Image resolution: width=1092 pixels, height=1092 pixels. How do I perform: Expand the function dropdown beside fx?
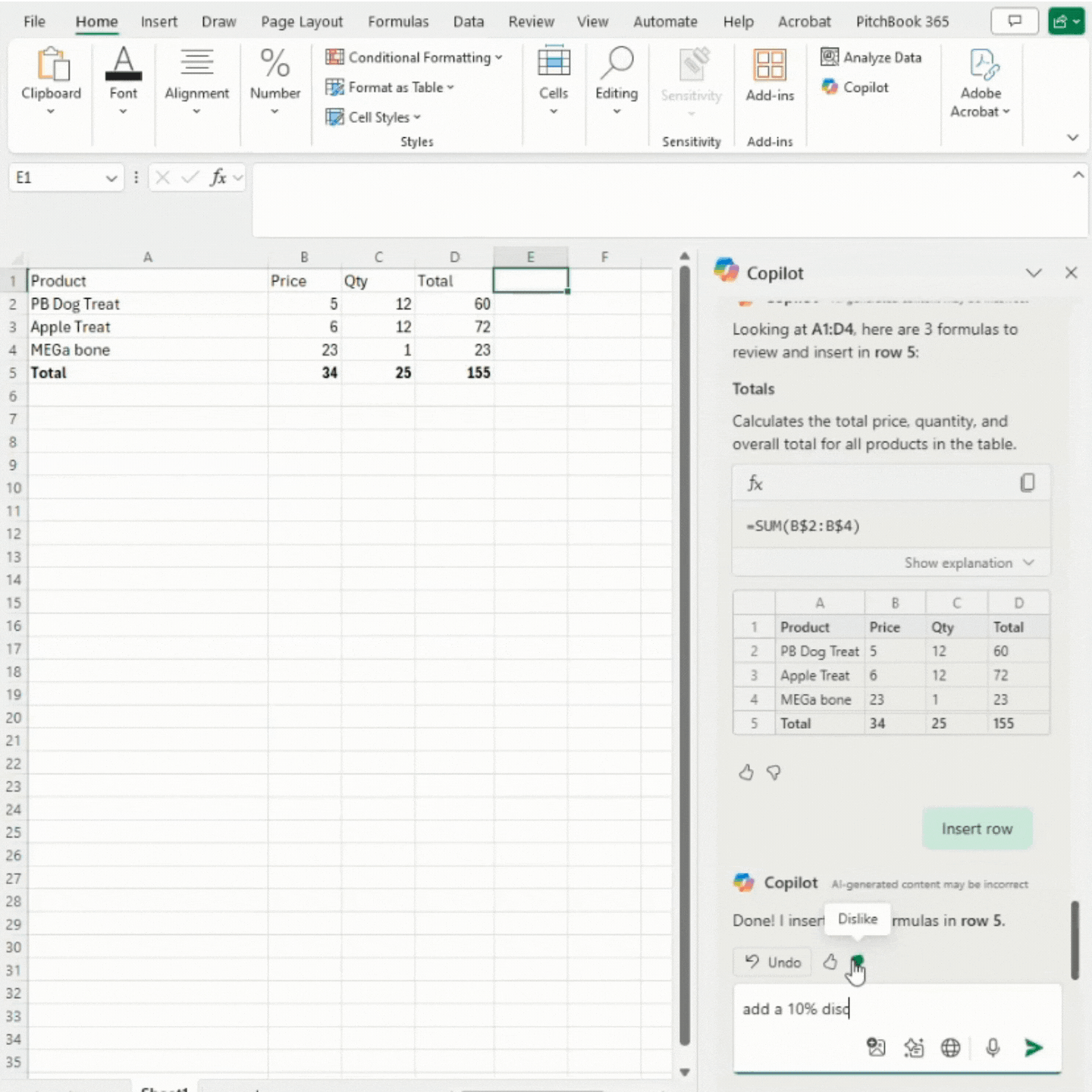tap(238, 177)
